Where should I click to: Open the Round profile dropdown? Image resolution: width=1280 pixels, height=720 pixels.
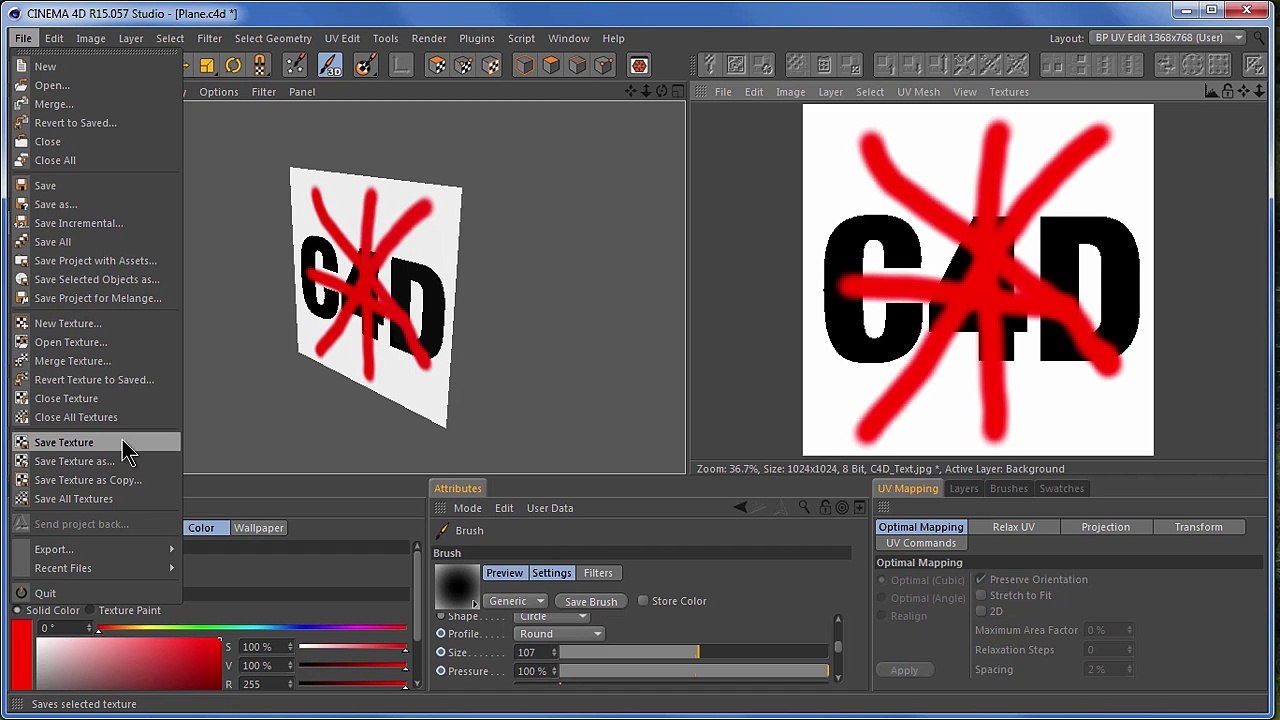tap(560, 634)
